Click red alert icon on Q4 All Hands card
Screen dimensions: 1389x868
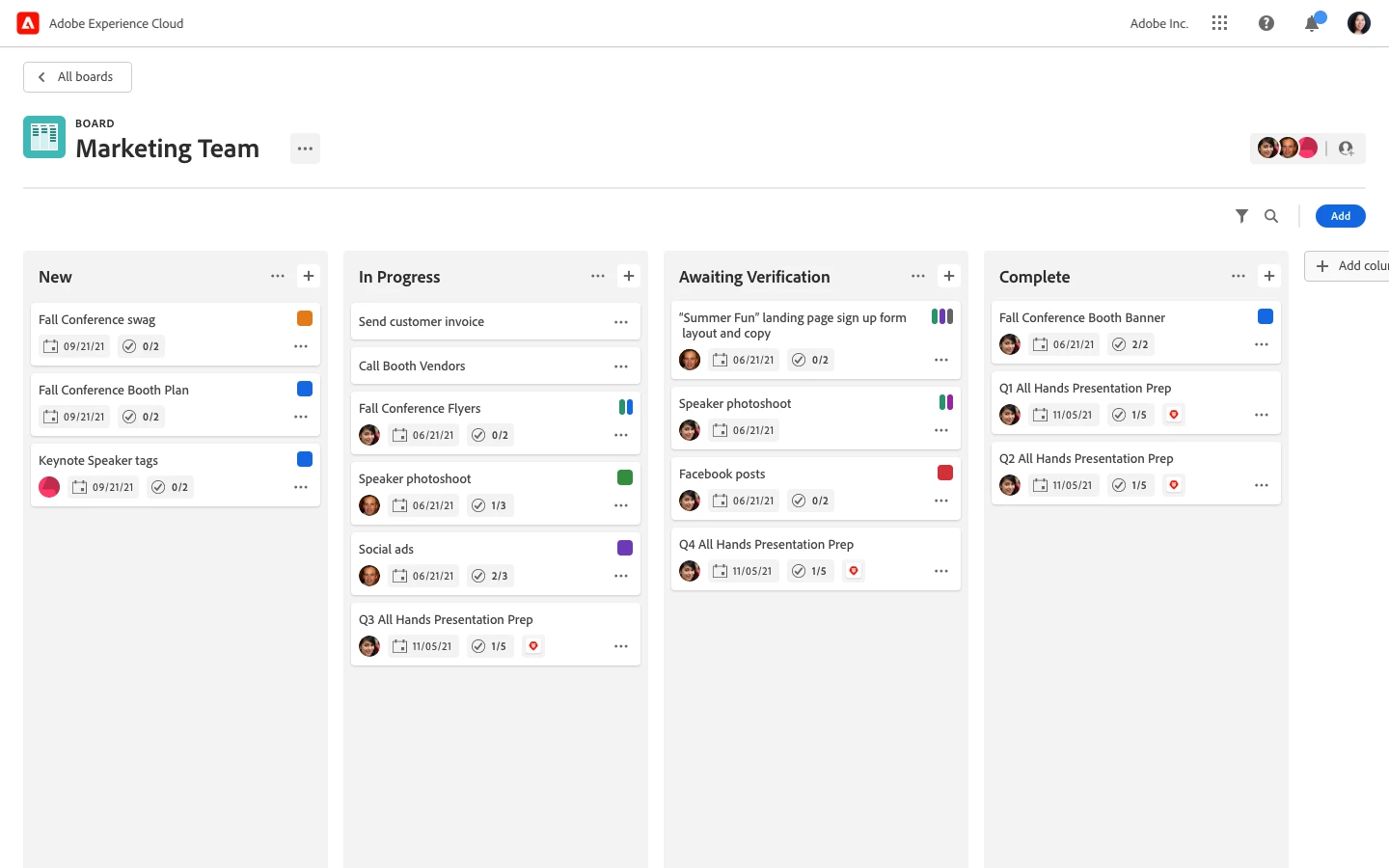(854, 571)
